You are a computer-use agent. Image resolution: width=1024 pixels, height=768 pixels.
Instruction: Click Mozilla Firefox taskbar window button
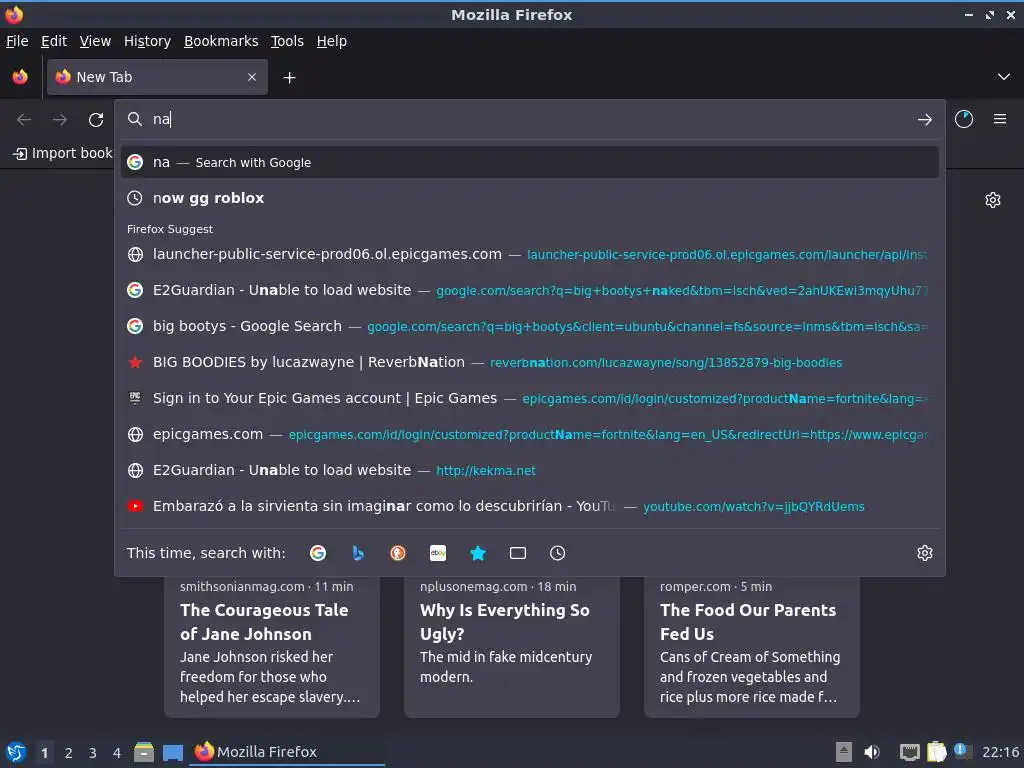[x=287, y=752]
